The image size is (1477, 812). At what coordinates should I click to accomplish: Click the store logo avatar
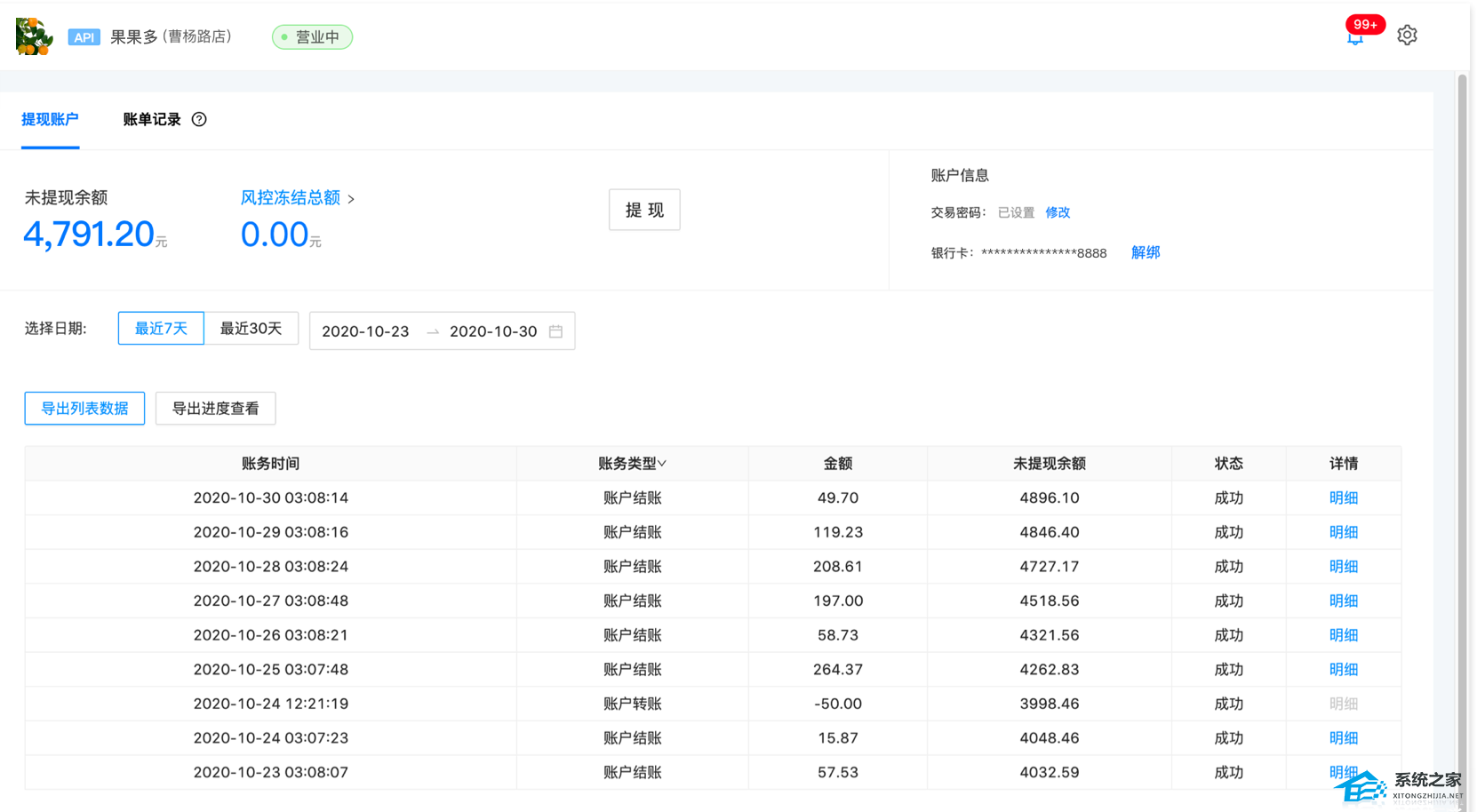34,36
